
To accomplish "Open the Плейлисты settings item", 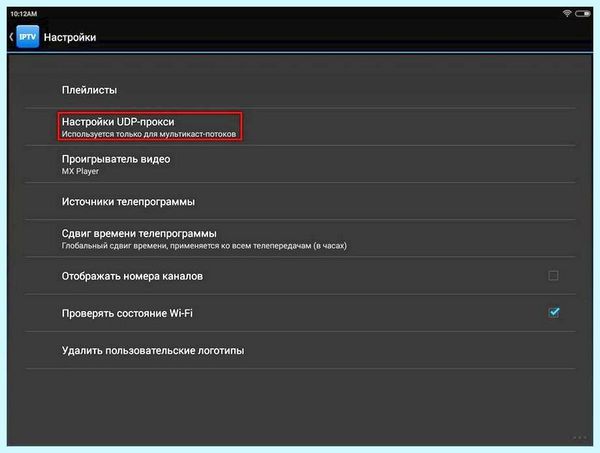I will tap(300, 90).
